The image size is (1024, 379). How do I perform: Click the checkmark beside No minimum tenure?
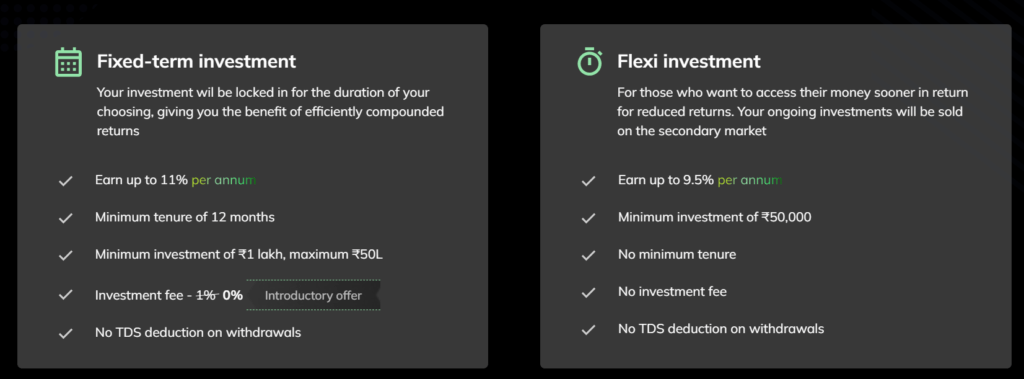coord(588,255)
